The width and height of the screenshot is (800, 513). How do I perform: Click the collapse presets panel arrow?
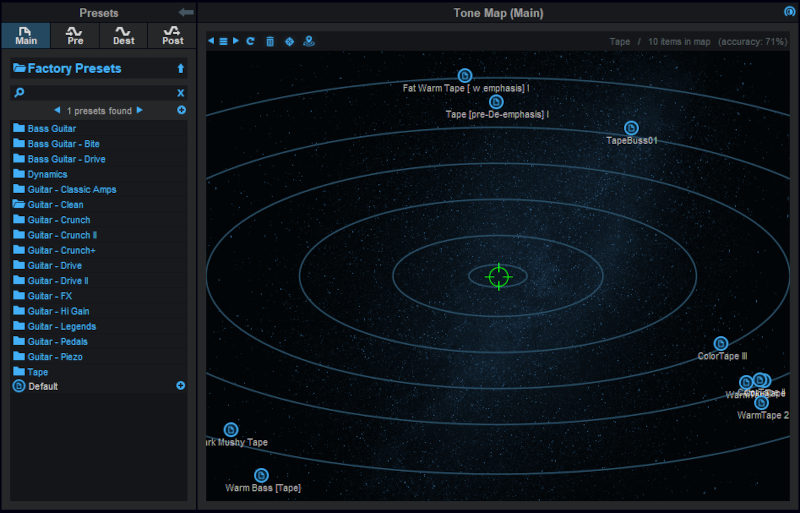pos(186,12)
